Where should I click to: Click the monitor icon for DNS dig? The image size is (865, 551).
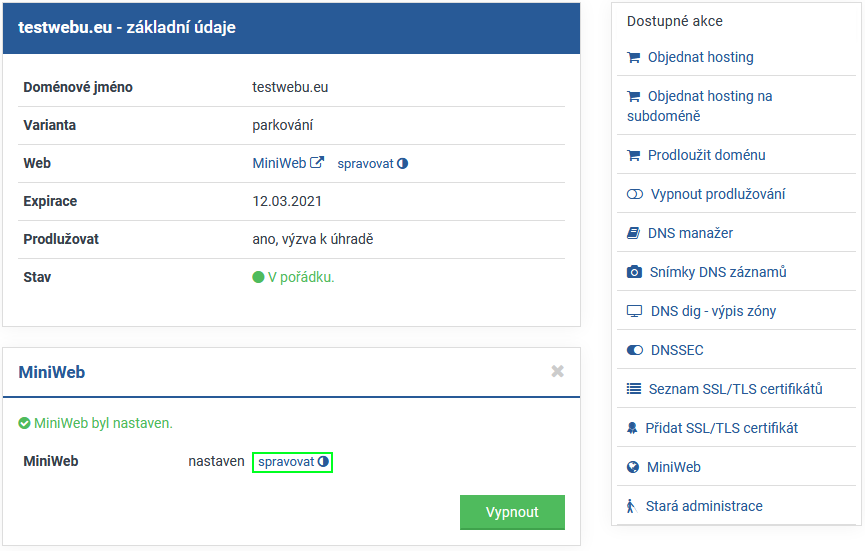[634, 311]
